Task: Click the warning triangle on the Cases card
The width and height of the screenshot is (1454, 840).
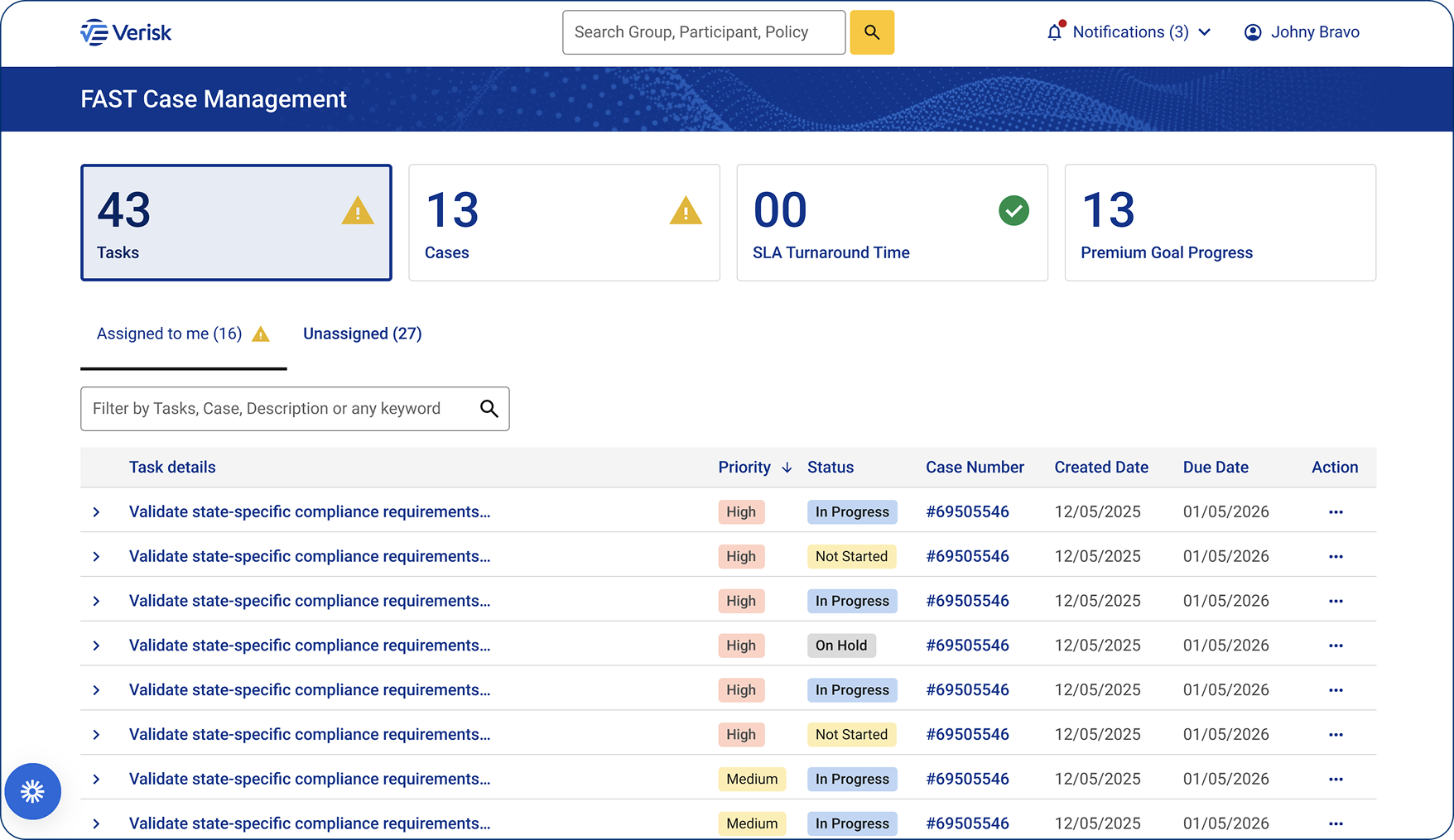Action: [x=686, y=210]
